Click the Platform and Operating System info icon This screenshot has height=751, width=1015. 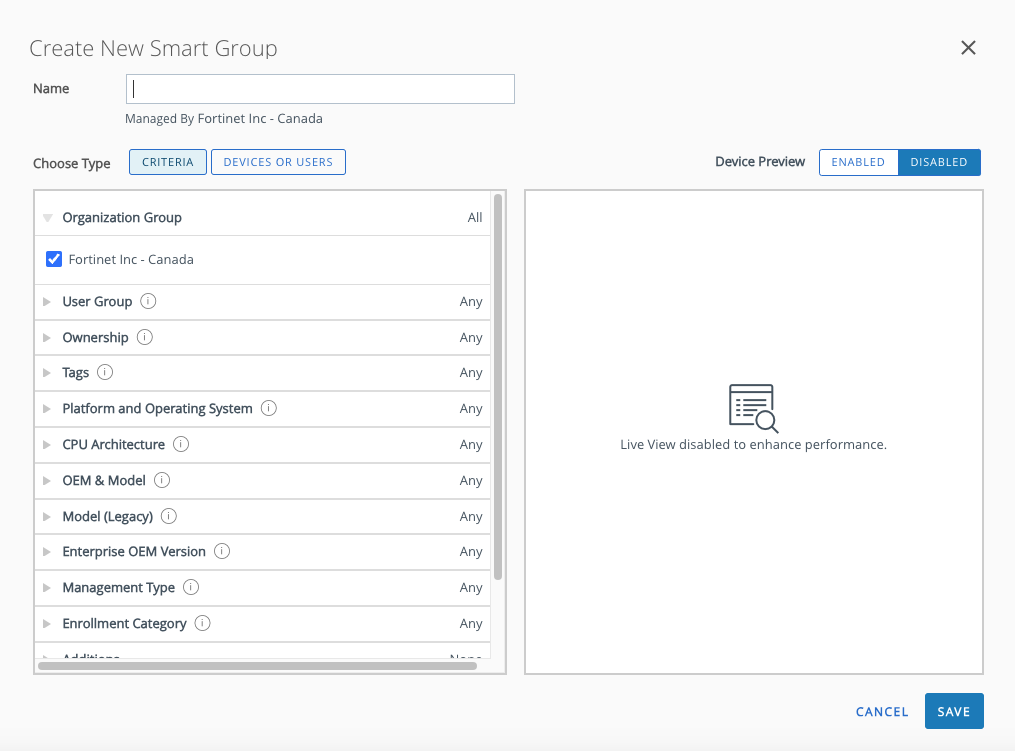(x=266, y=408)
